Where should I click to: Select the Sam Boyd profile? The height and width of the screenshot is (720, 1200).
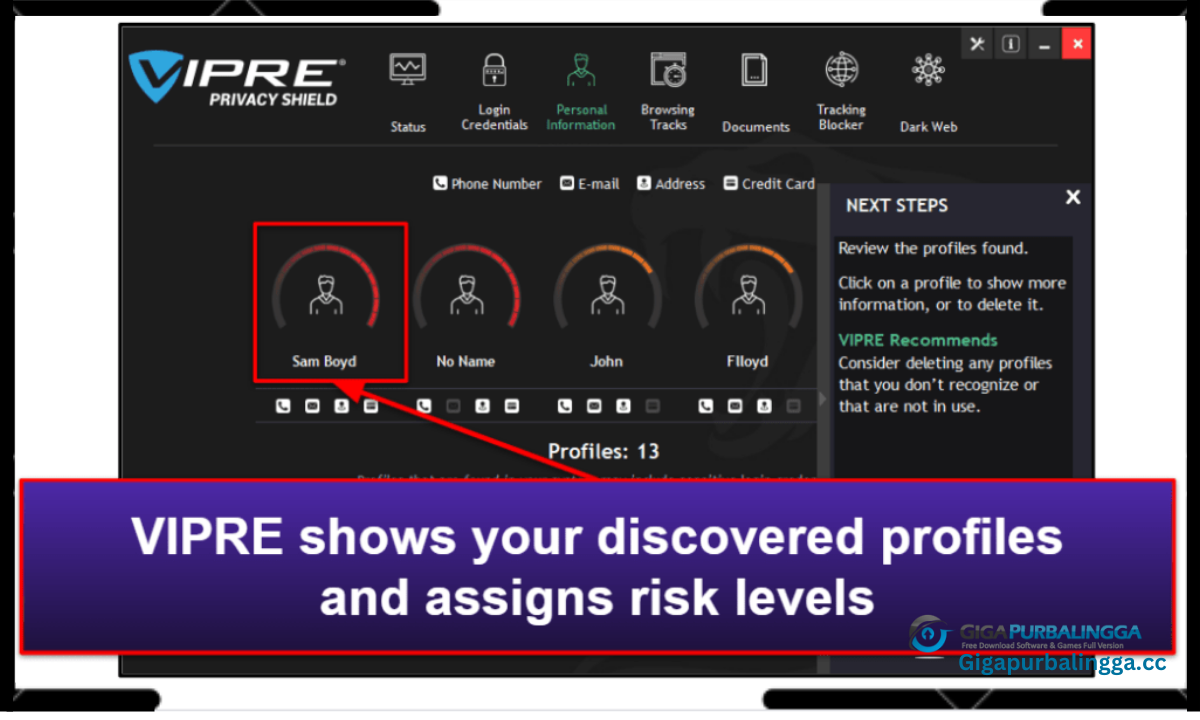pos(324,305)
